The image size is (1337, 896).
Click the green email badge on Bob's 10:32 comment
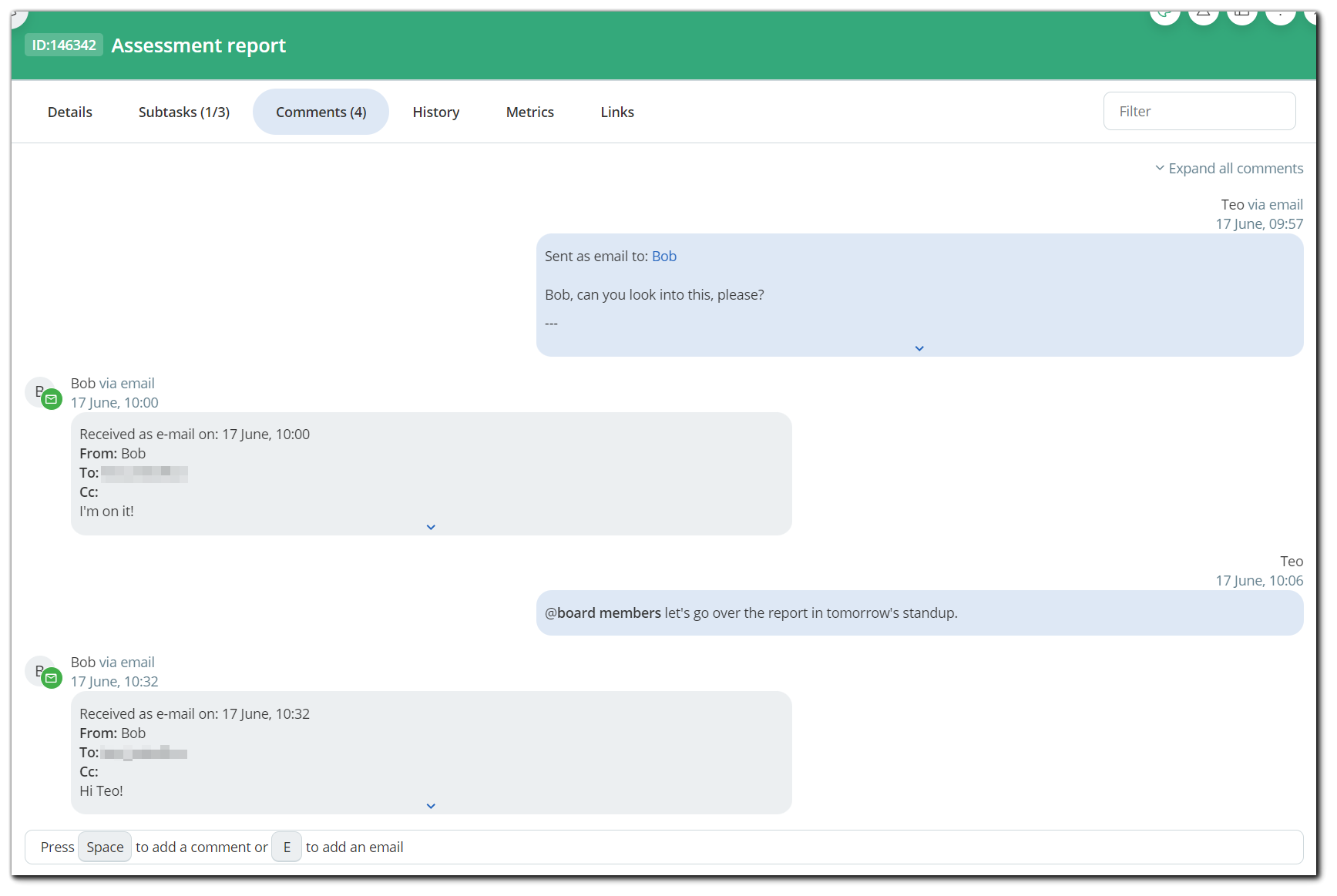(x=51, y=679)
